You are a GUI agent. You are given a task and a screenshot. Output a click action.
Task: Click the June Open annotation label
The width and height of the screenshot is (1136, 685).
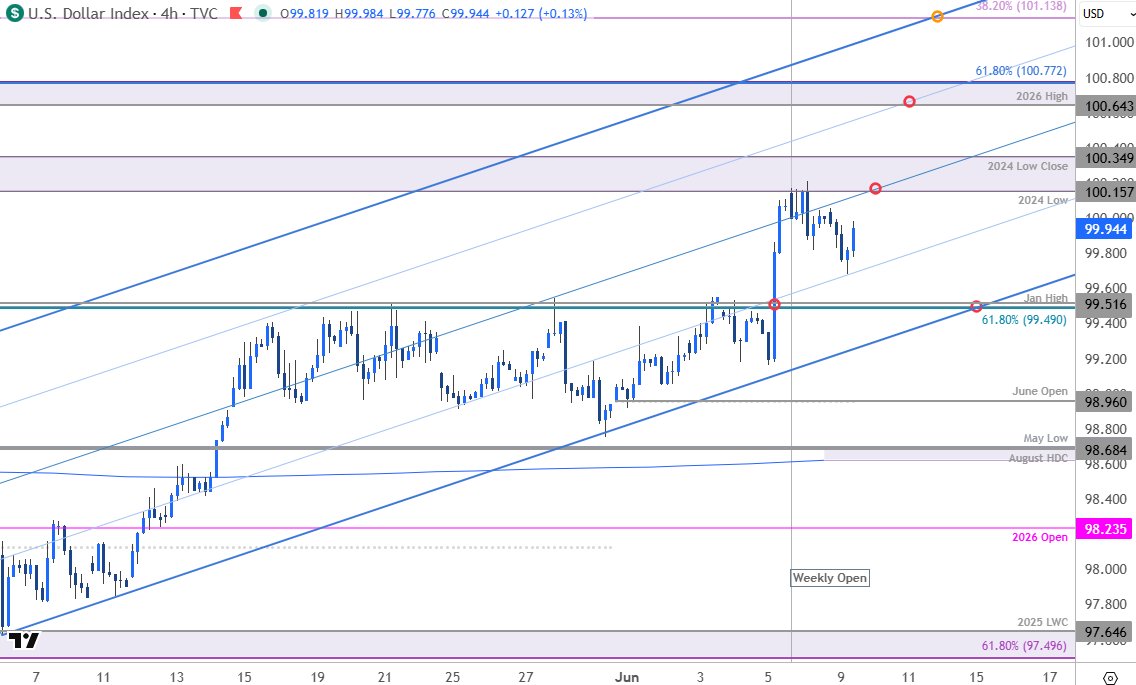point(1040,391)
